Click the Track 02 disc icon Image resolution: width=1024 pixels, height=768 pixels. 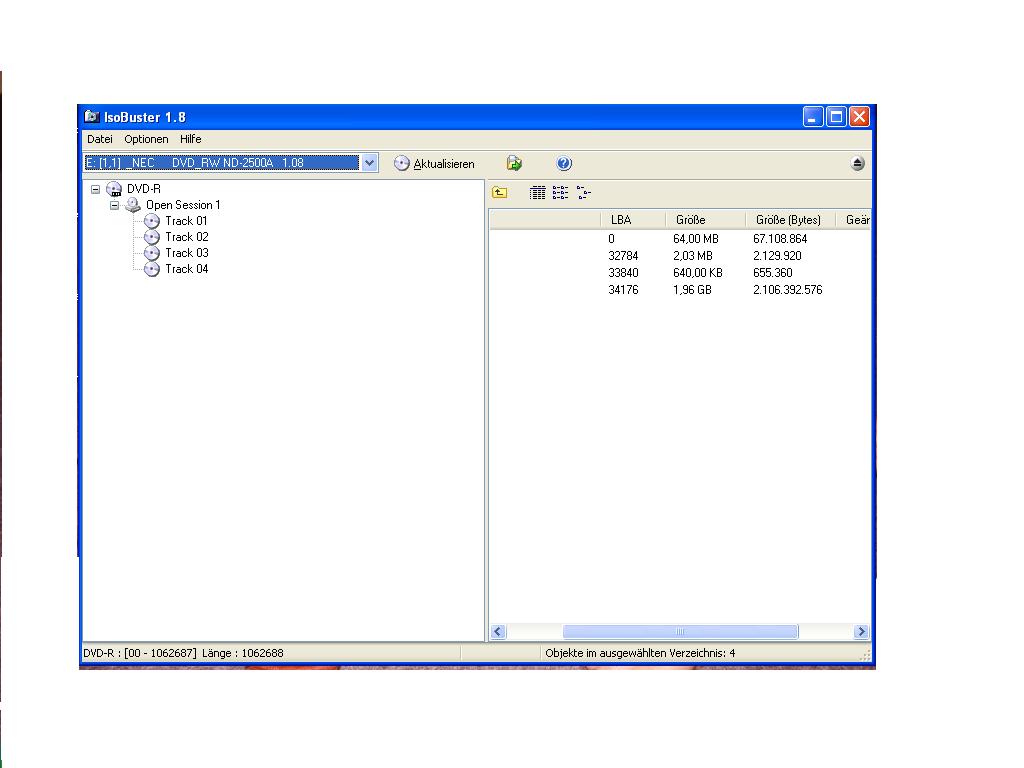point(152,237)
